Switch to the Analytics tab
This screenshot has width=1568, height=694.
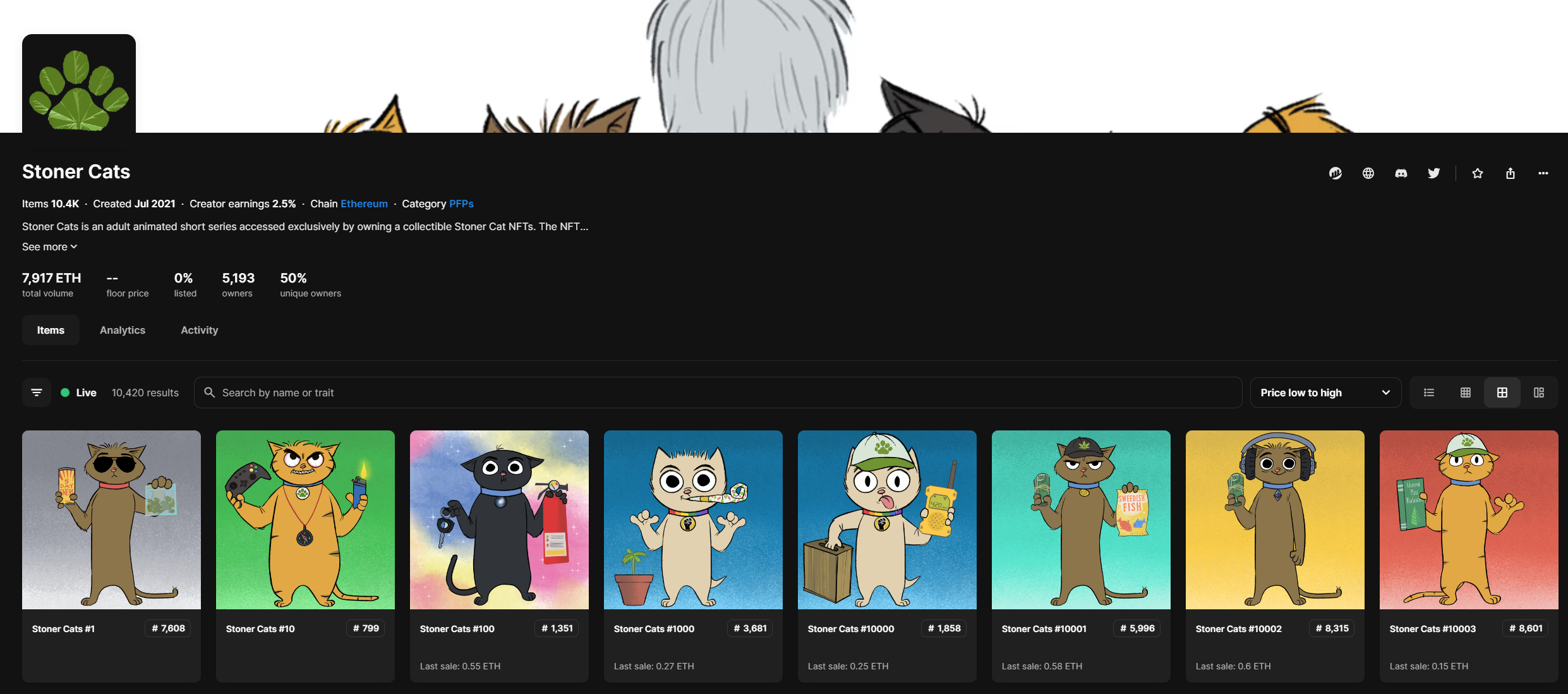coord(123,330)
